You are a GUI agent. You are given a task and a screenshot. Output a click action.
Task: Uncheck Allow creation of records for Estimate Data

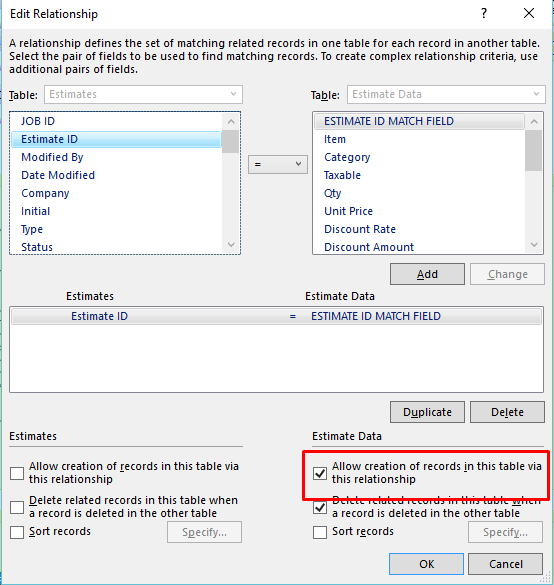[320, 473]
